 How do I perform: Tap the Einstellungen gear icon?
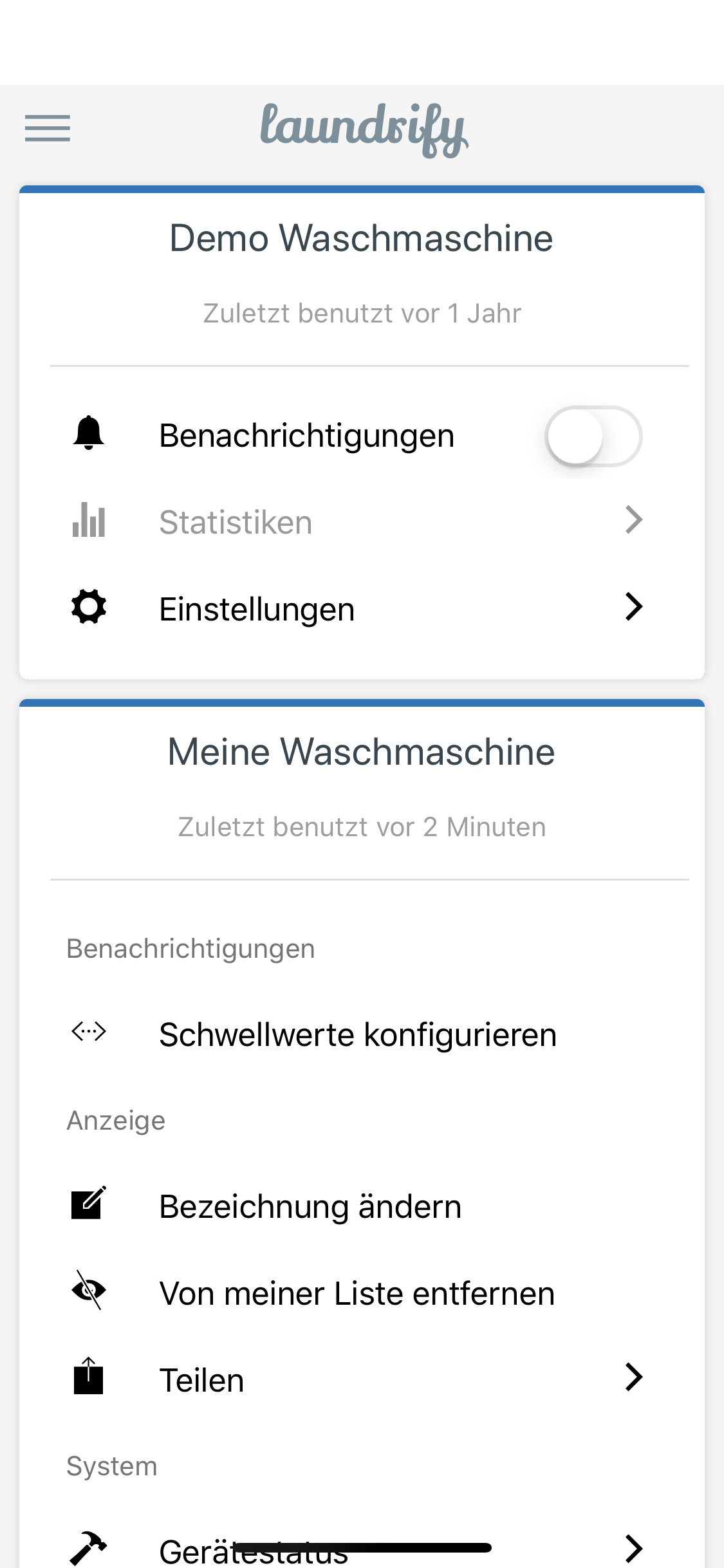[89, 607]
